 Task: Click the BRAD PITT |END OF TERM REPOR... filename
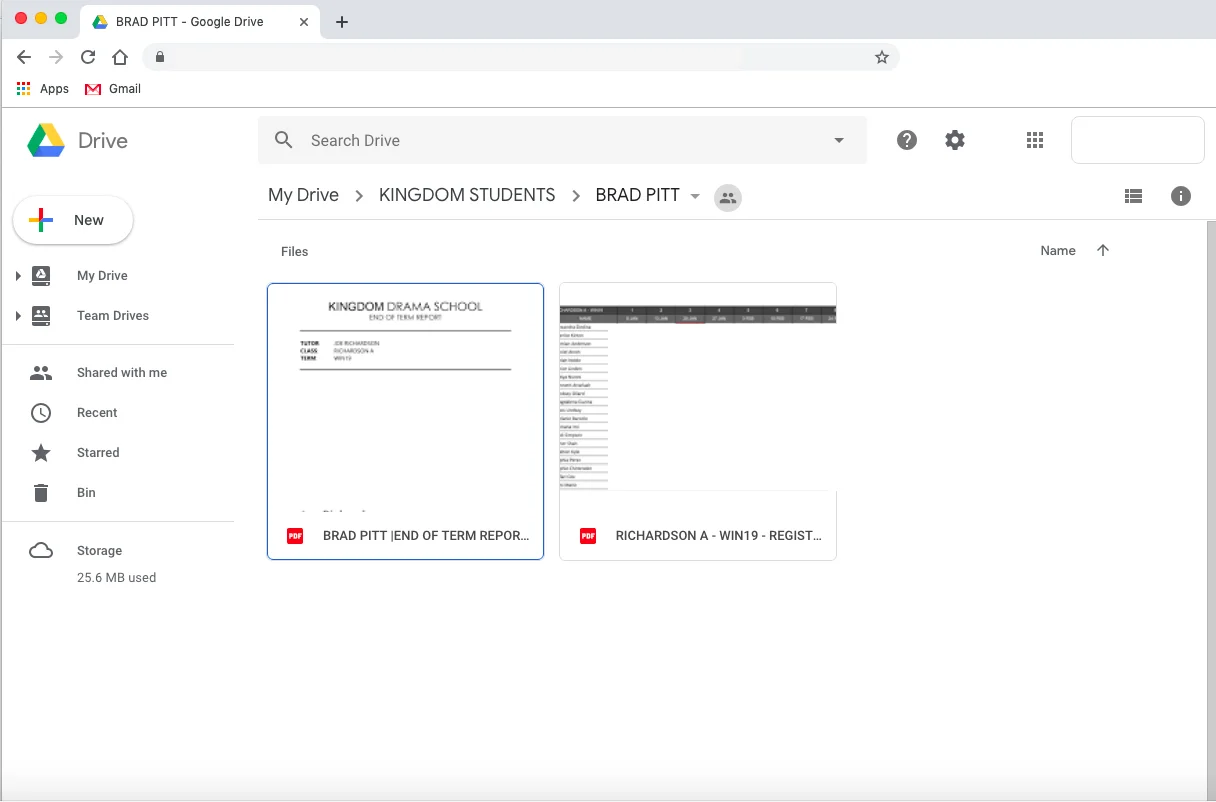pyautogui.click(x=426, y=536)
